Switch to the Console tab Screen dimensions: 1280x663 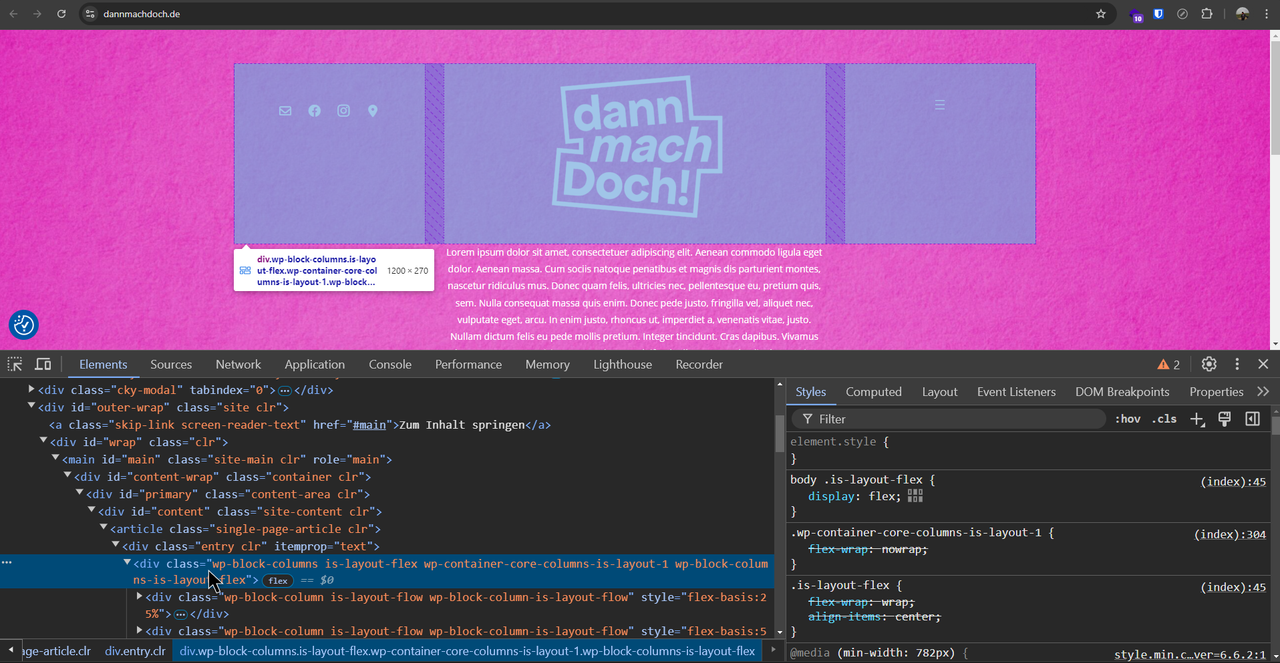tap(390, 364)
